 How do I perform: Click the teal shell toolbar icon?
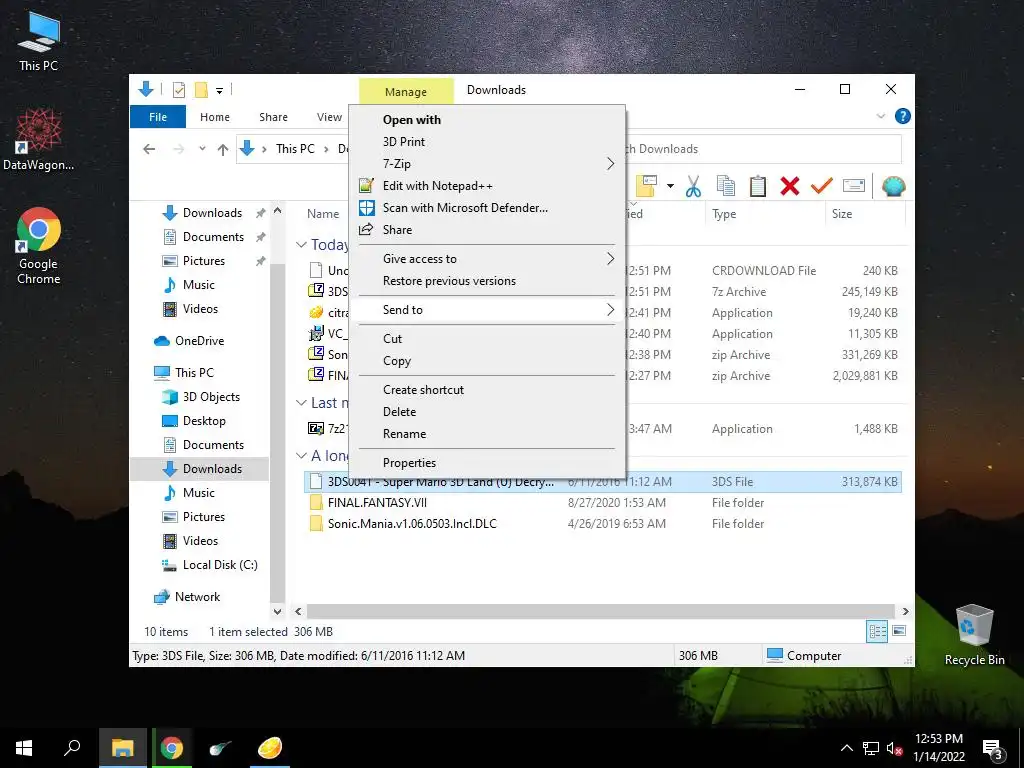pos(893,186)
